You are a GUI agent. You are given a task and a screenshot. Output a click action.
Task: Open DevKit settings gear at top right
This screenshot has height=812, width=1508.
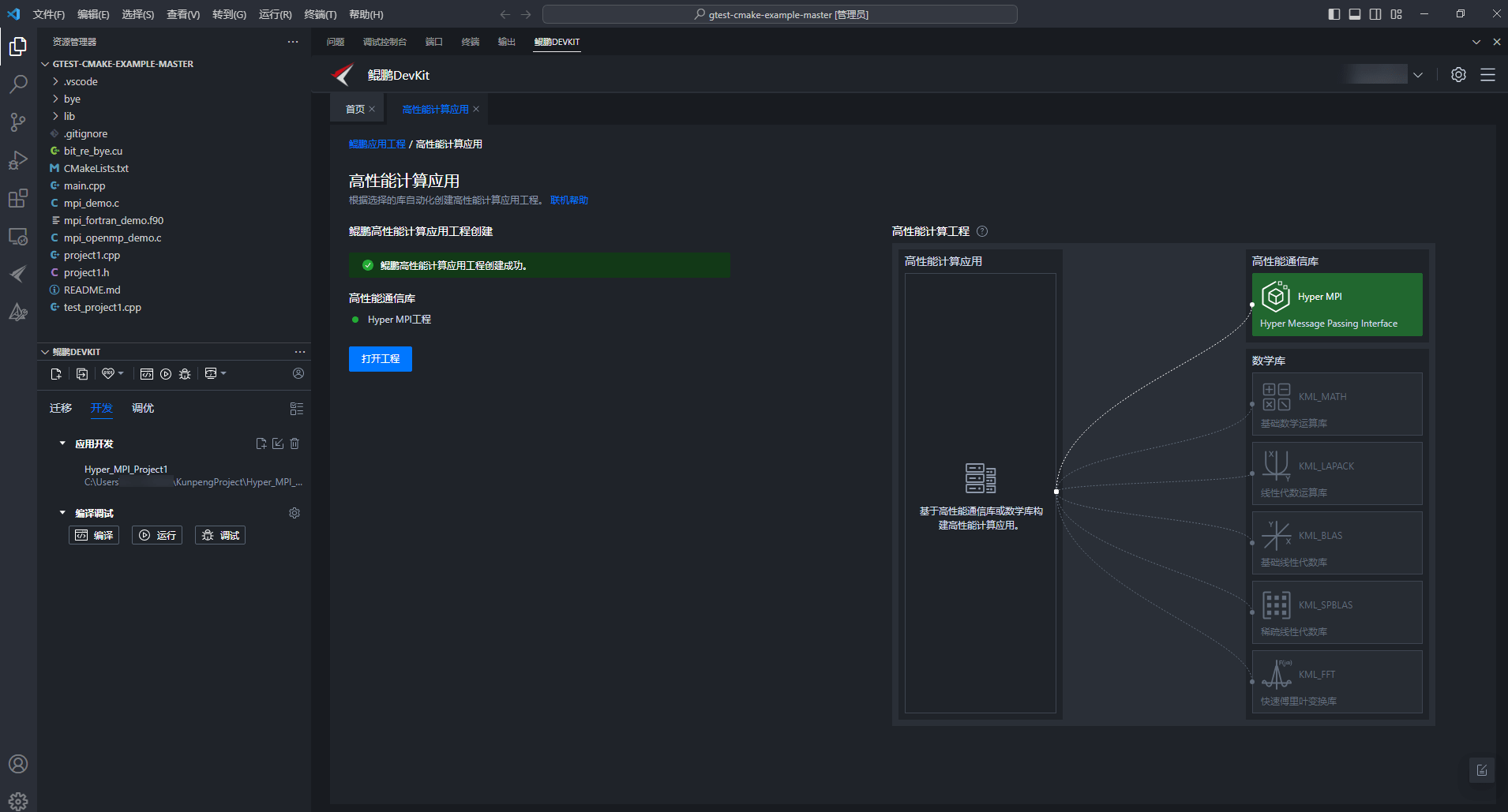click(x=1458, y=74)
